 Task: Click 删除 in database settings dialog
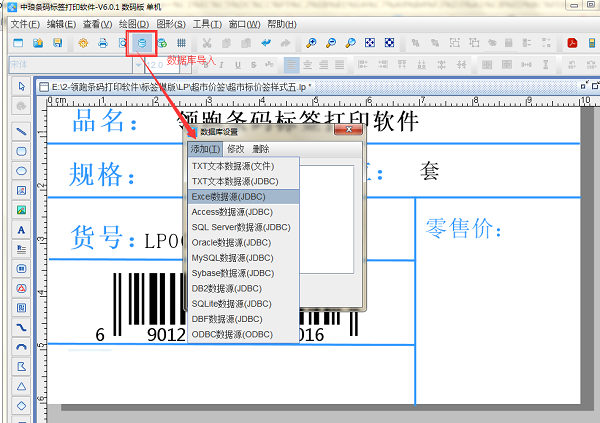point(260,148)
